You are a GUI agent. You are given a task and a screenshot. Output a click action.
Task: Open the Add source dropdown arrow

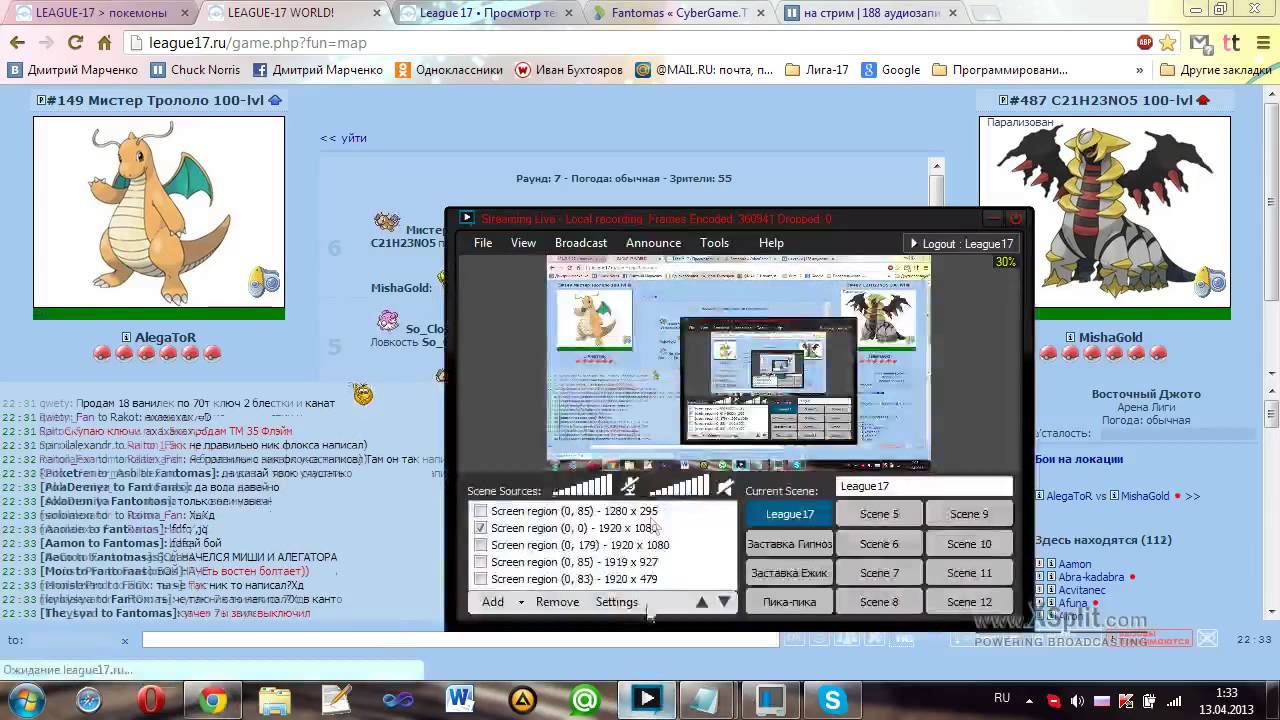click(521, 602)
